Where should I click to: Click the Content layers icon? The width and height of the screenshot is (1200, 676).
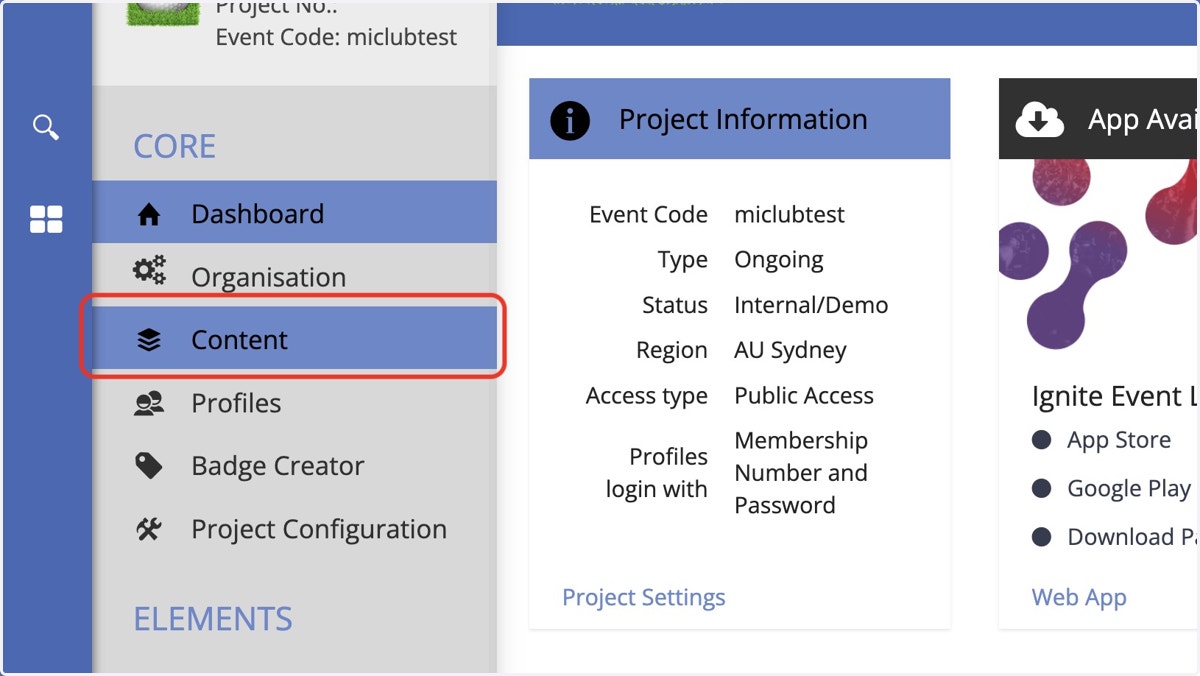pyautogui.click(x=149, y=340)
